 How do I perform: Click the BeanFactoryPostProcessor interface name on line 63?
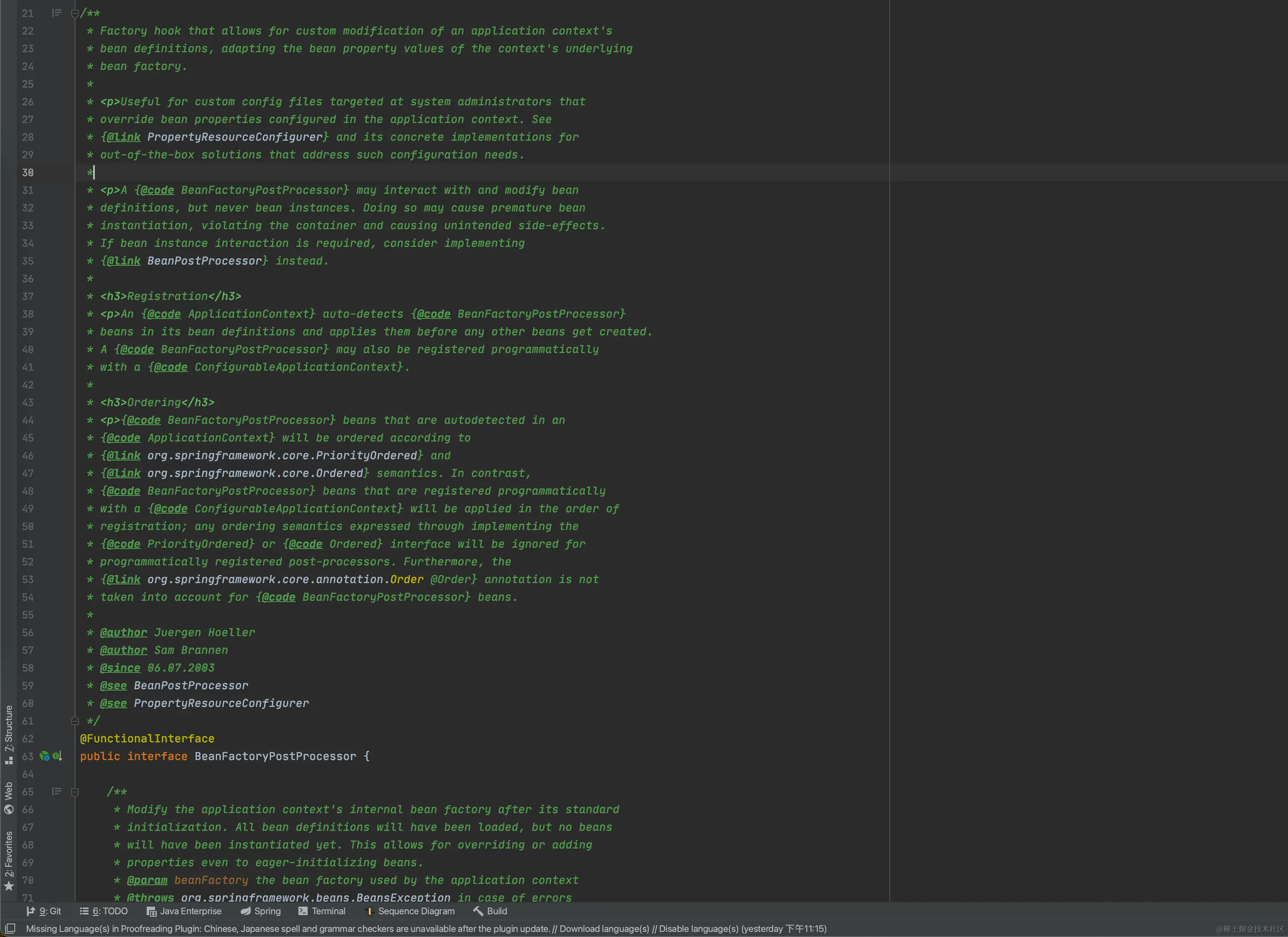(276, 756)
